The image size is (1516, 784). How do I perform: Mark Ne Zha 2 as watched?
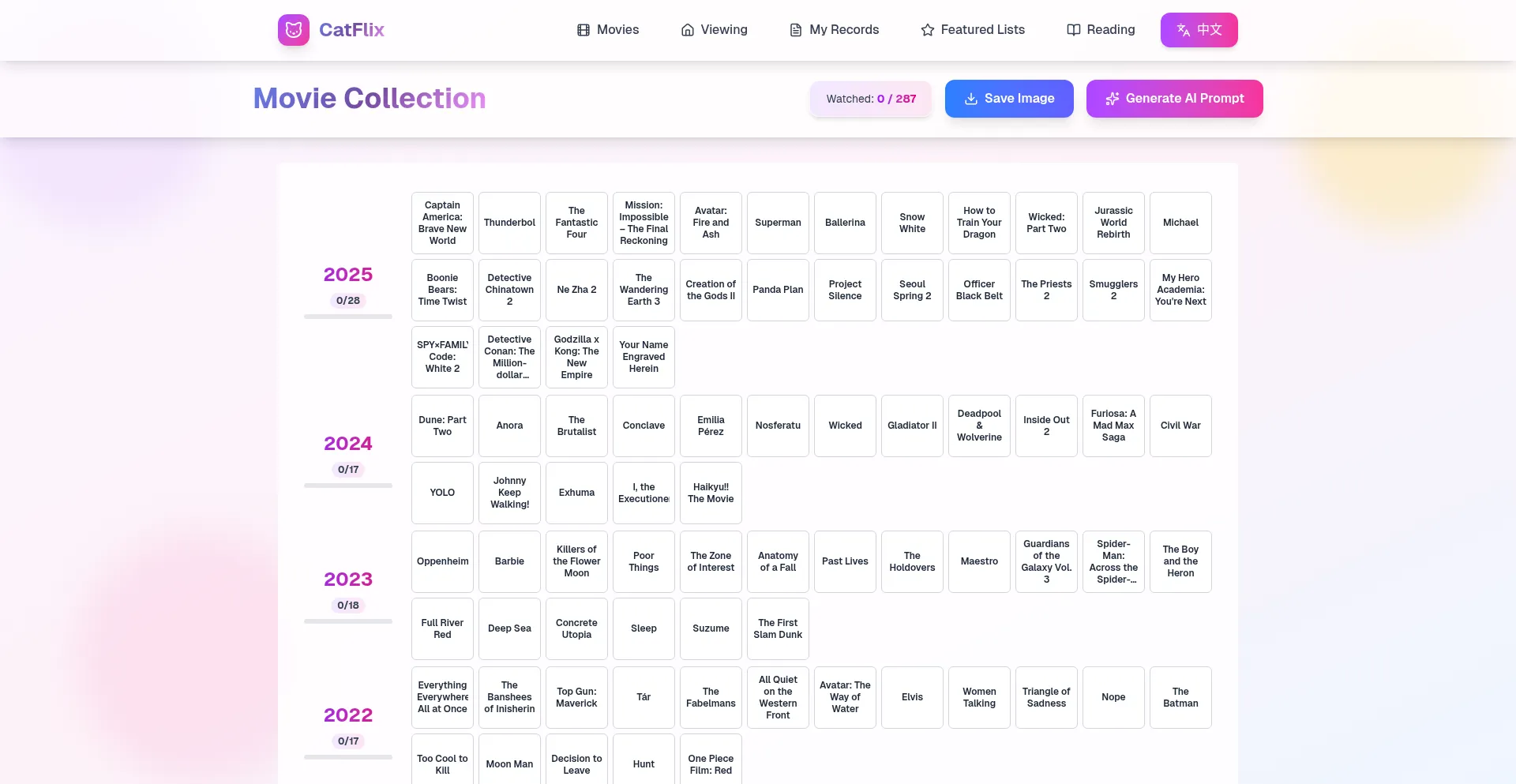click(576, 291)
